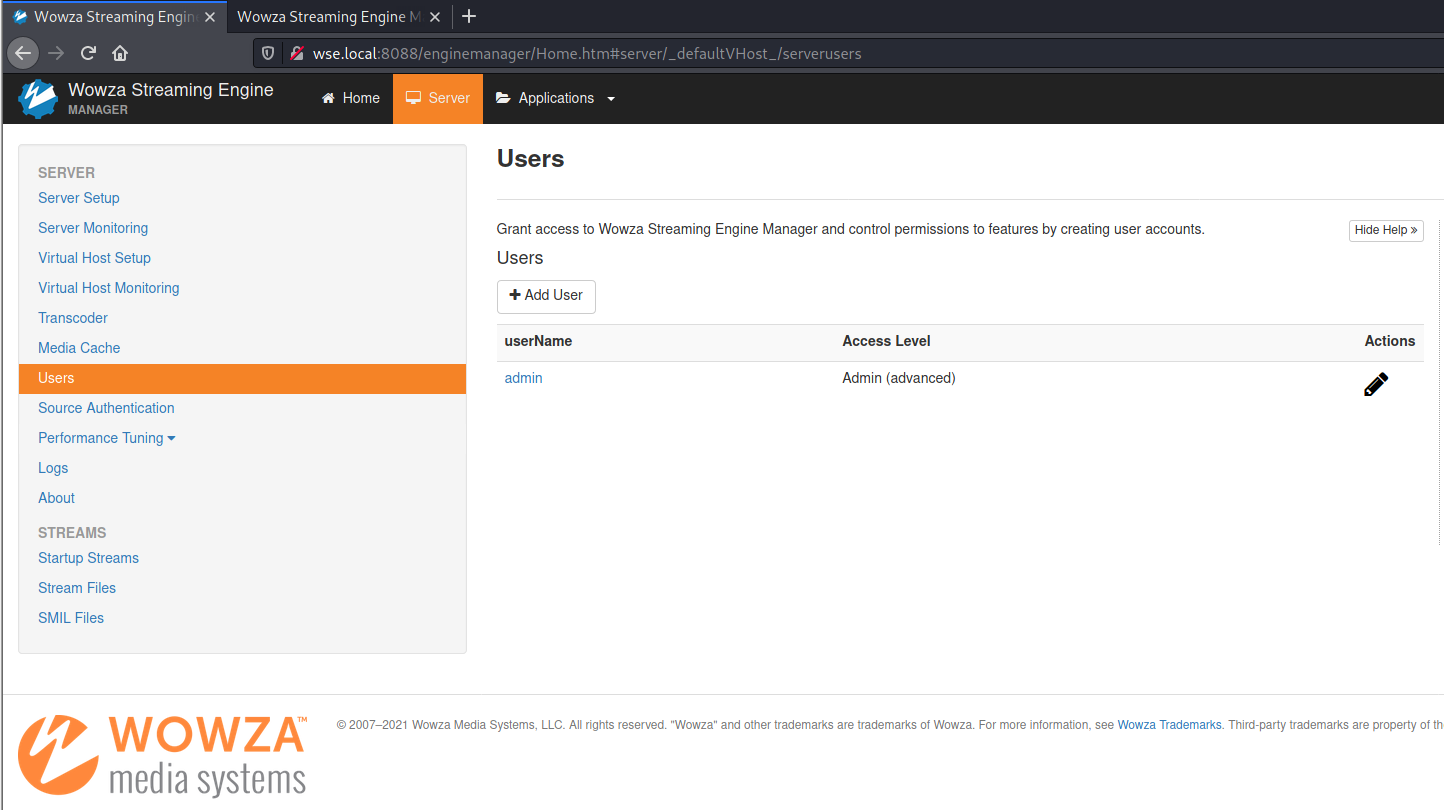Go to Virtual Host Monitoring

(109, 288)
